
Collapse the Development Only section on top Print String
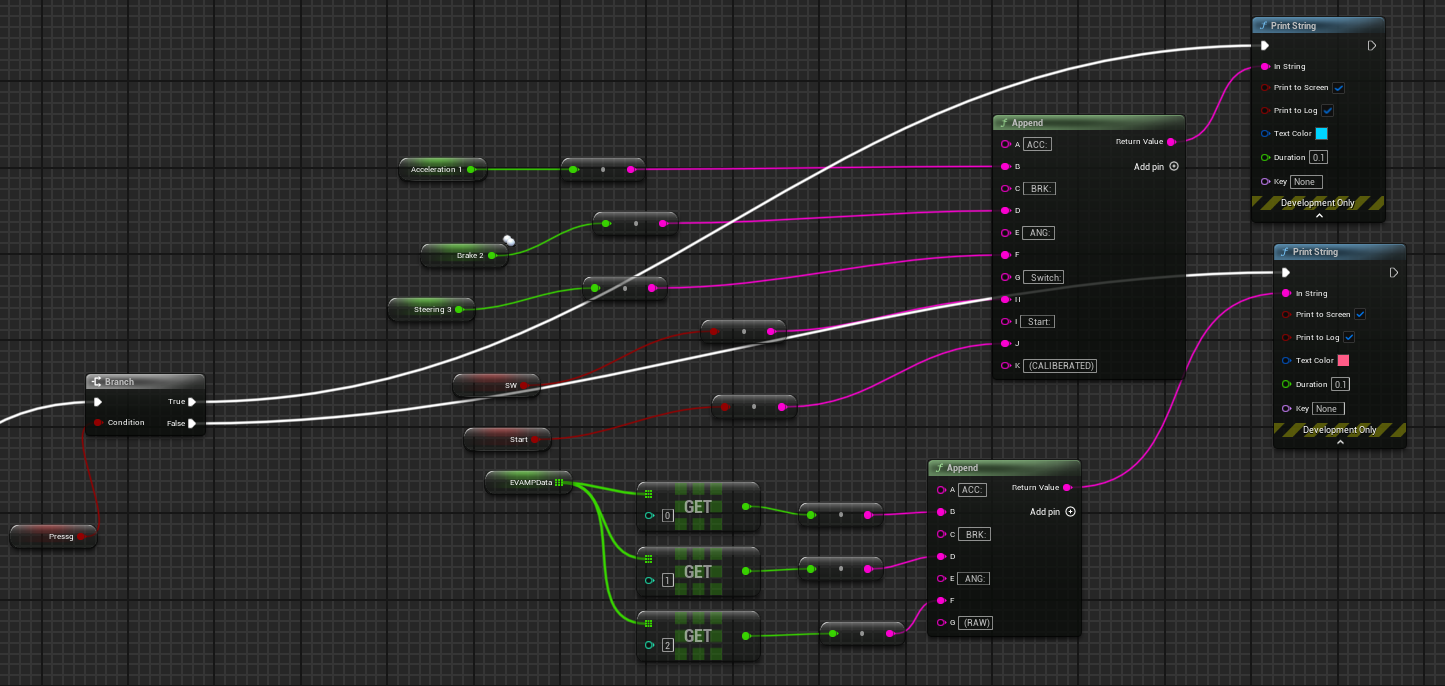click(x=1318, y=214)
